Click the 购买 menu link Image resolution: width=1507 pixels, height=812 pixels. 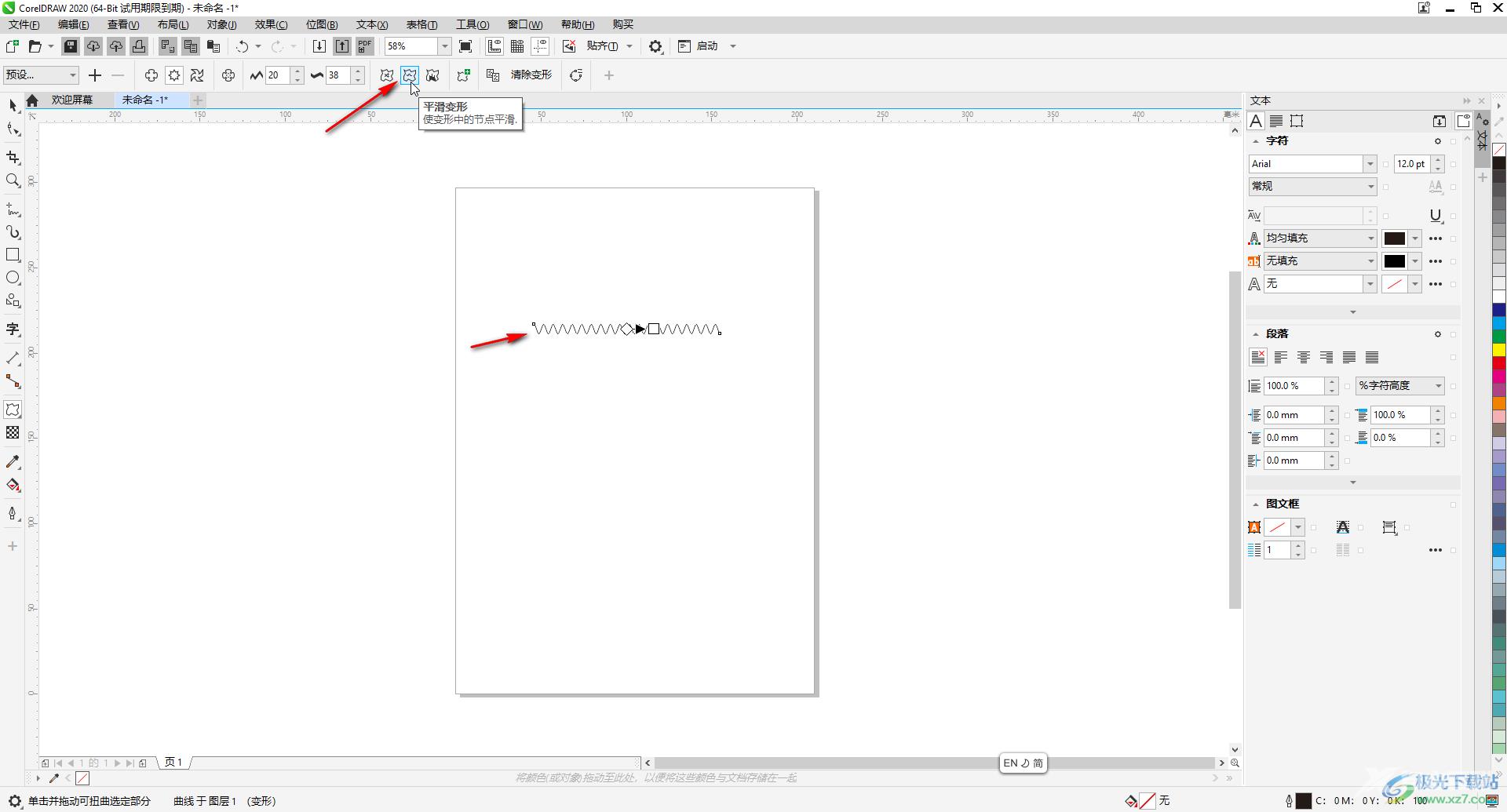coord(623,24)
